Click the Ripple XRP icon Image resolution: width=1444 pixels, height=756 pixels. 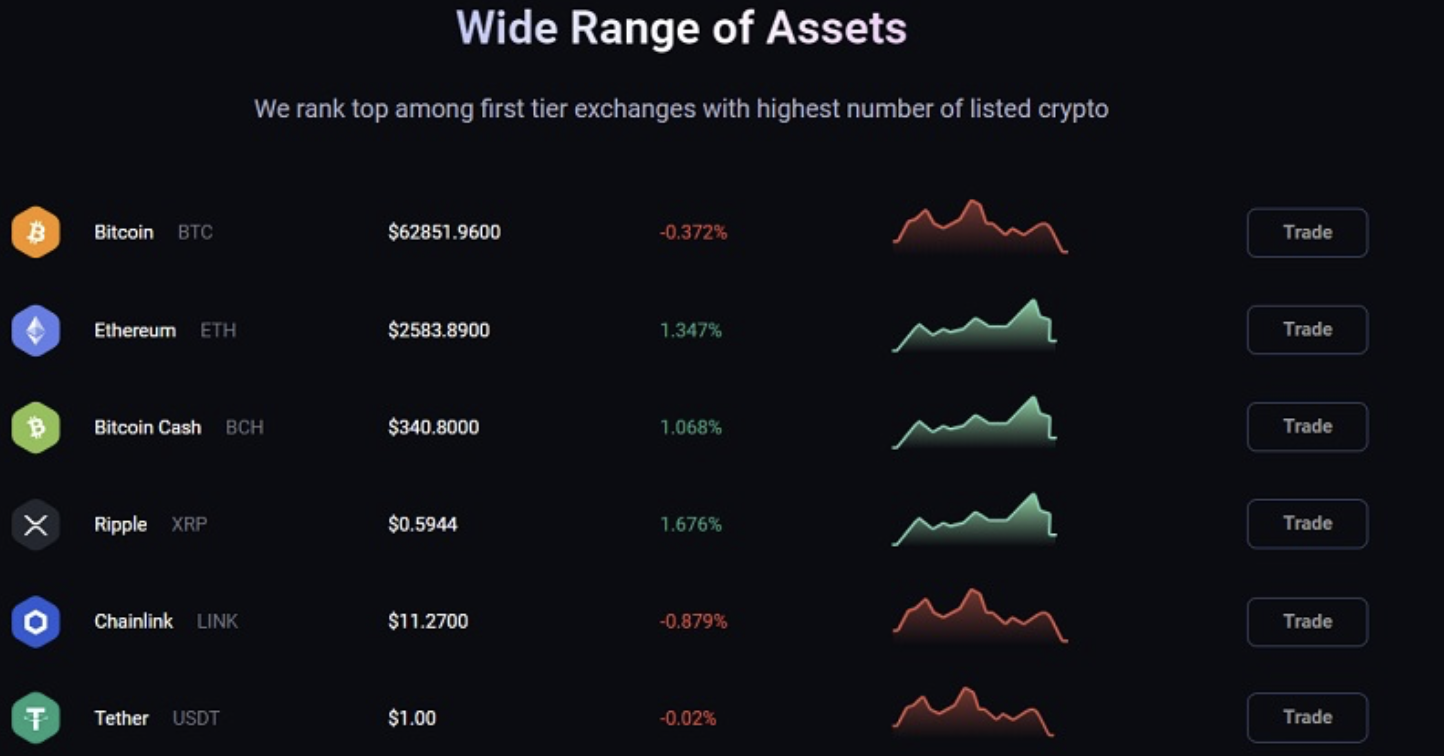tap(36, 525)
